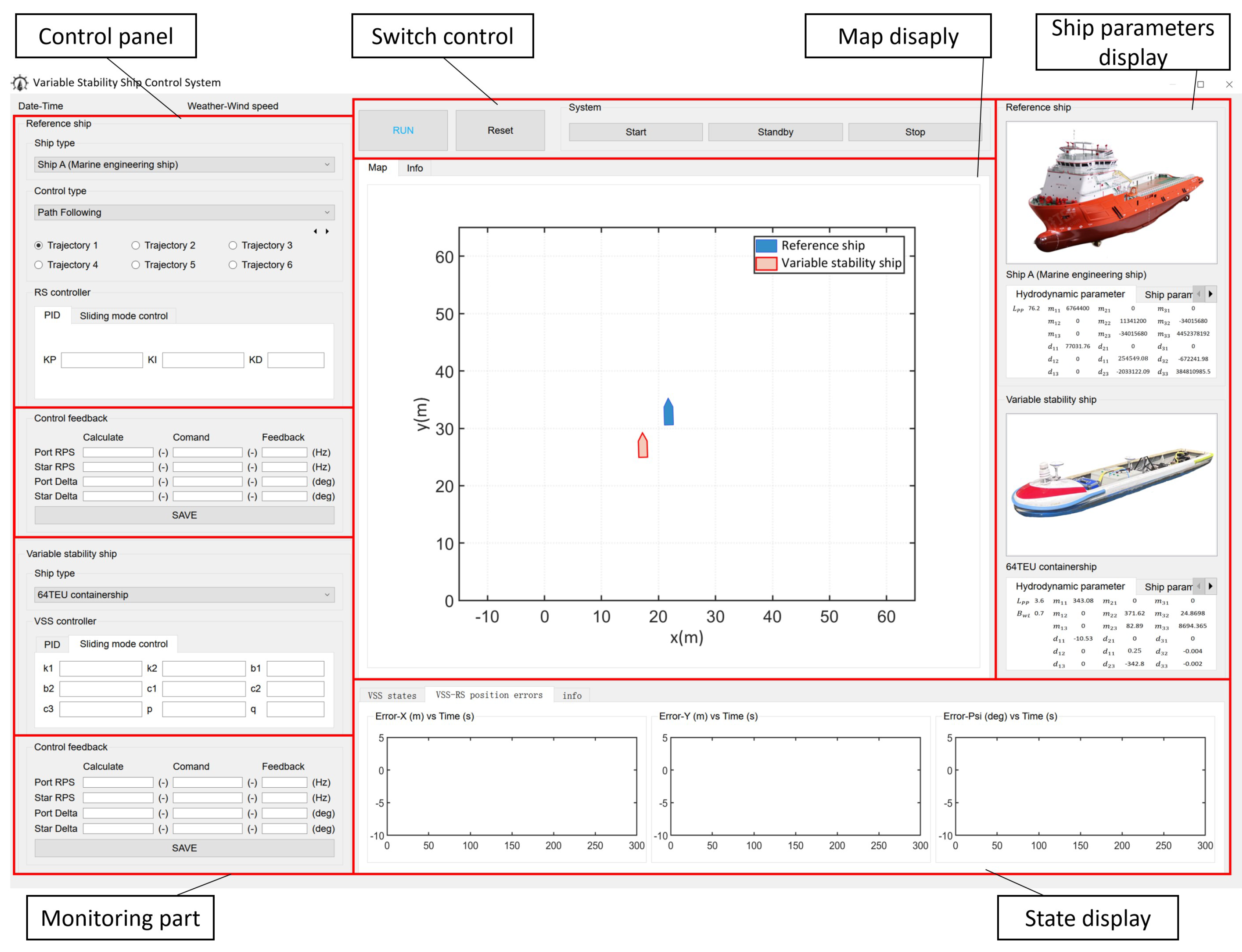This screenshot has width=1242, height=952.
Task: Open the 64TEU containership ship type dropdown
Action: pyautogui.click(x=184, y=594)
